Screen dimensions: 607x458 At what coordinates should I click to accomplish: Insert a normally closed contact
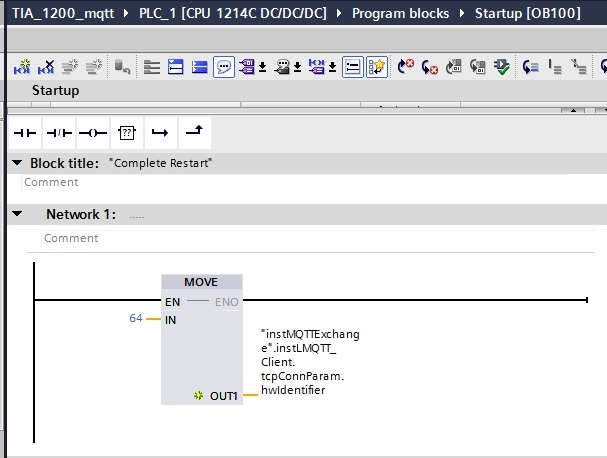click(59, 133)
